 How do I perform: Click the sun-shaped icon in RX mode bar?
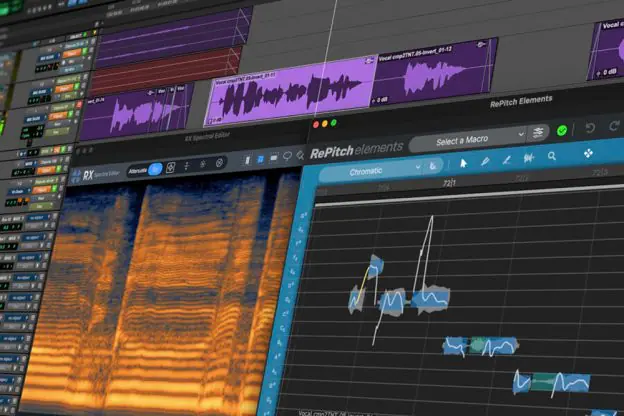pyautogui.click(x=203, y=164)
